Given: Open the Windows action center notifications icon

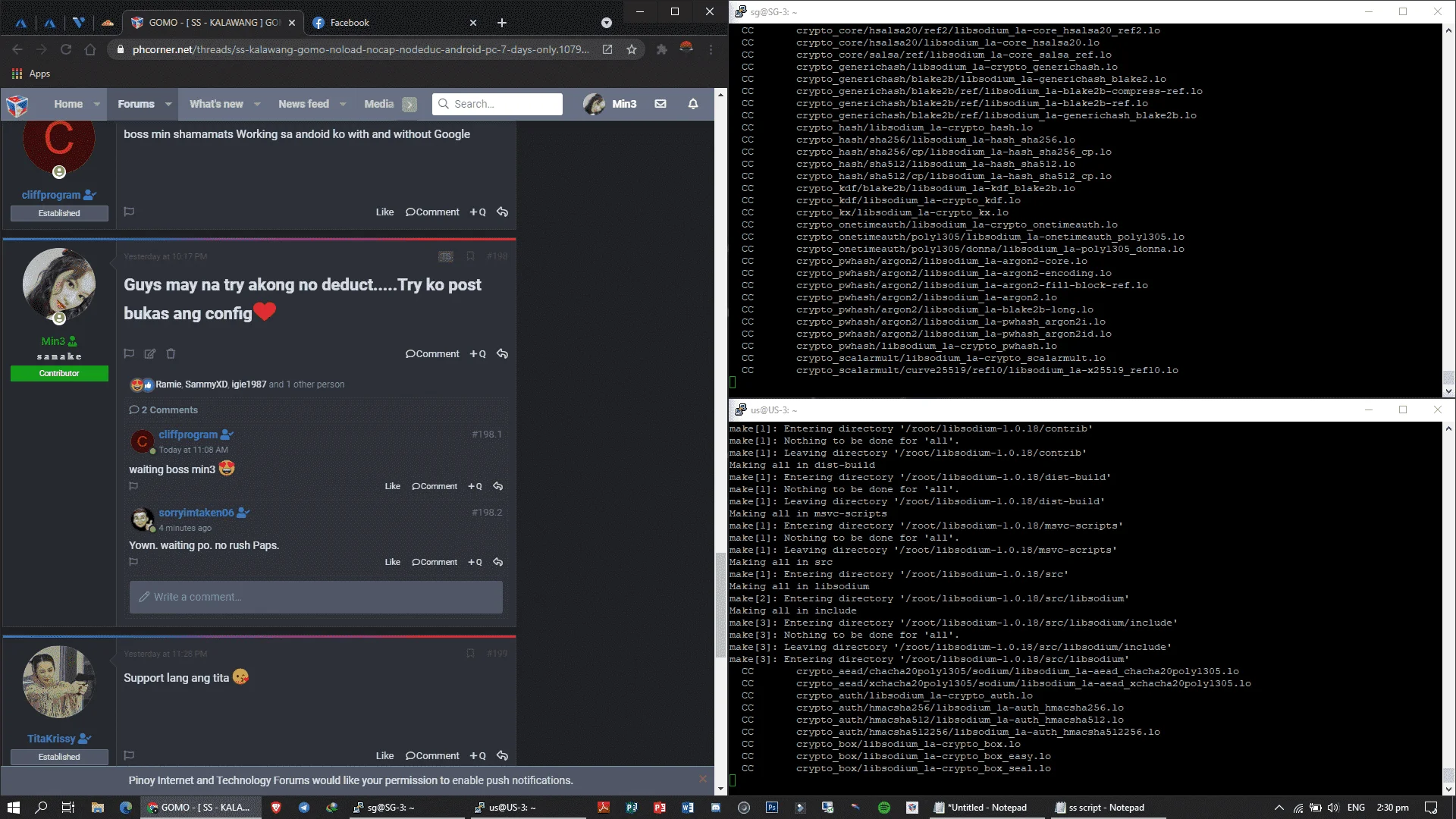Looking at the screenshot, I should [1431, 808].
